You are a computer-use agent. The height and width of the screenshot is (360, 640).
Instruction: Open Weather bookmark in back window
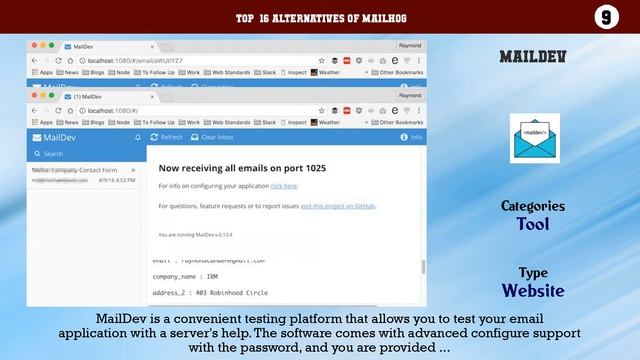coord(325,72)
